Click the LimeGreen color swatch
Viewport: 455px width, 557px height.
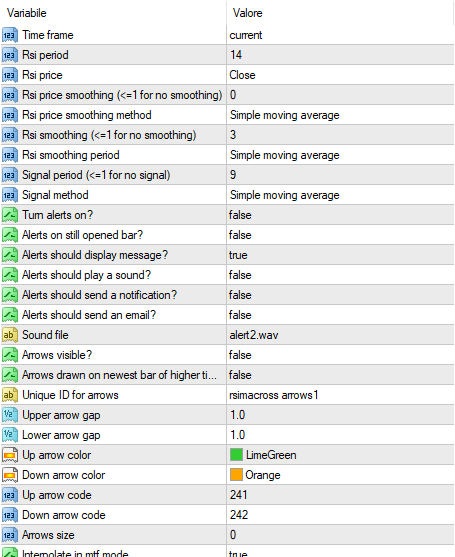tap(236, 455)
